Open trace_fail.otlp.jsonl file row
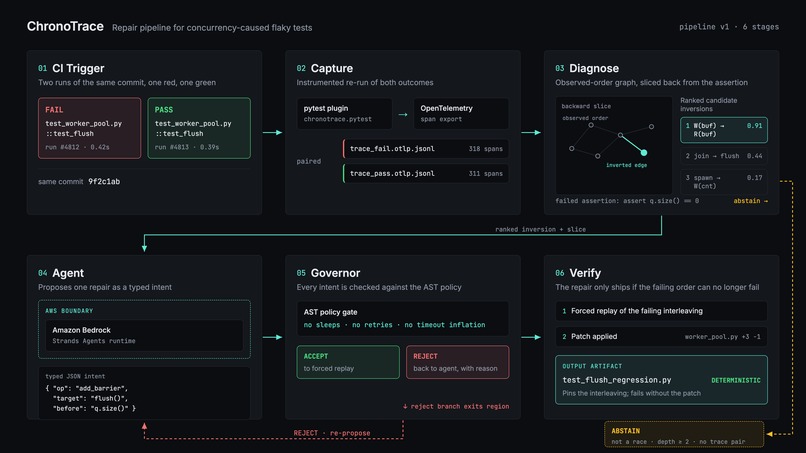The height and width of the screenshot is (453, 806). pos(426,149)
